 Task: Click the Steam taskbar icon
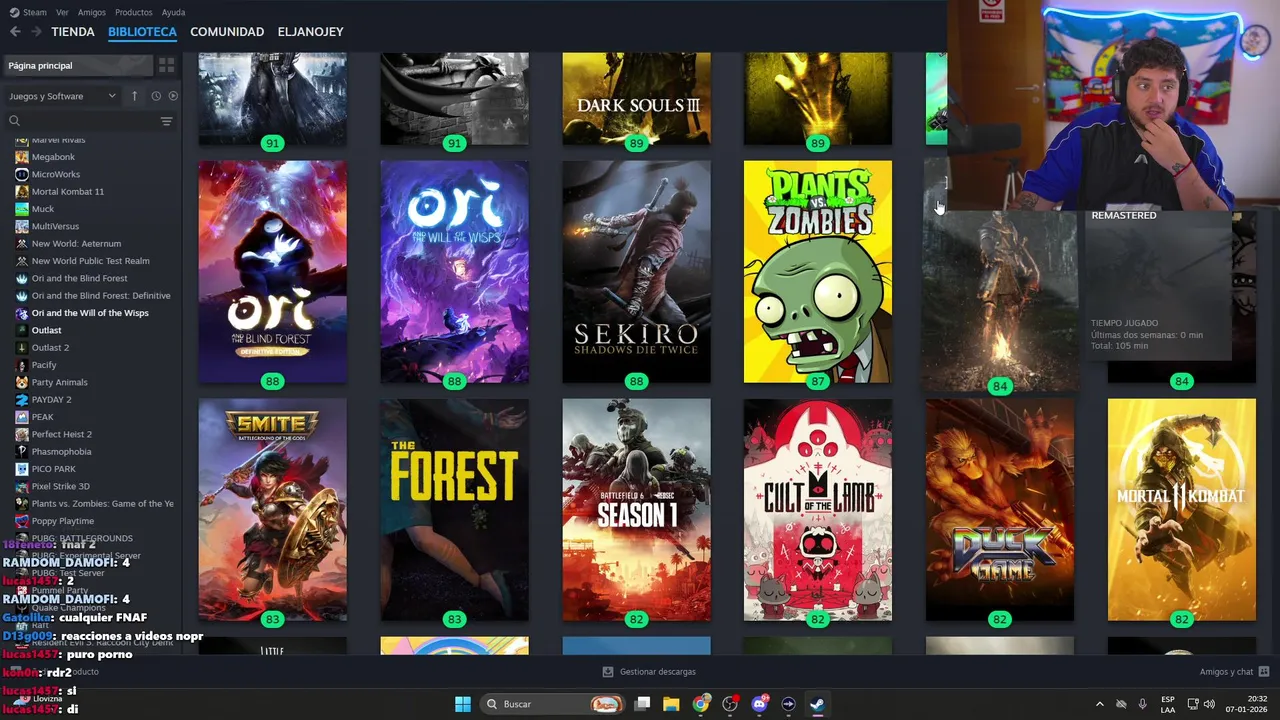[x=817, y=704]
